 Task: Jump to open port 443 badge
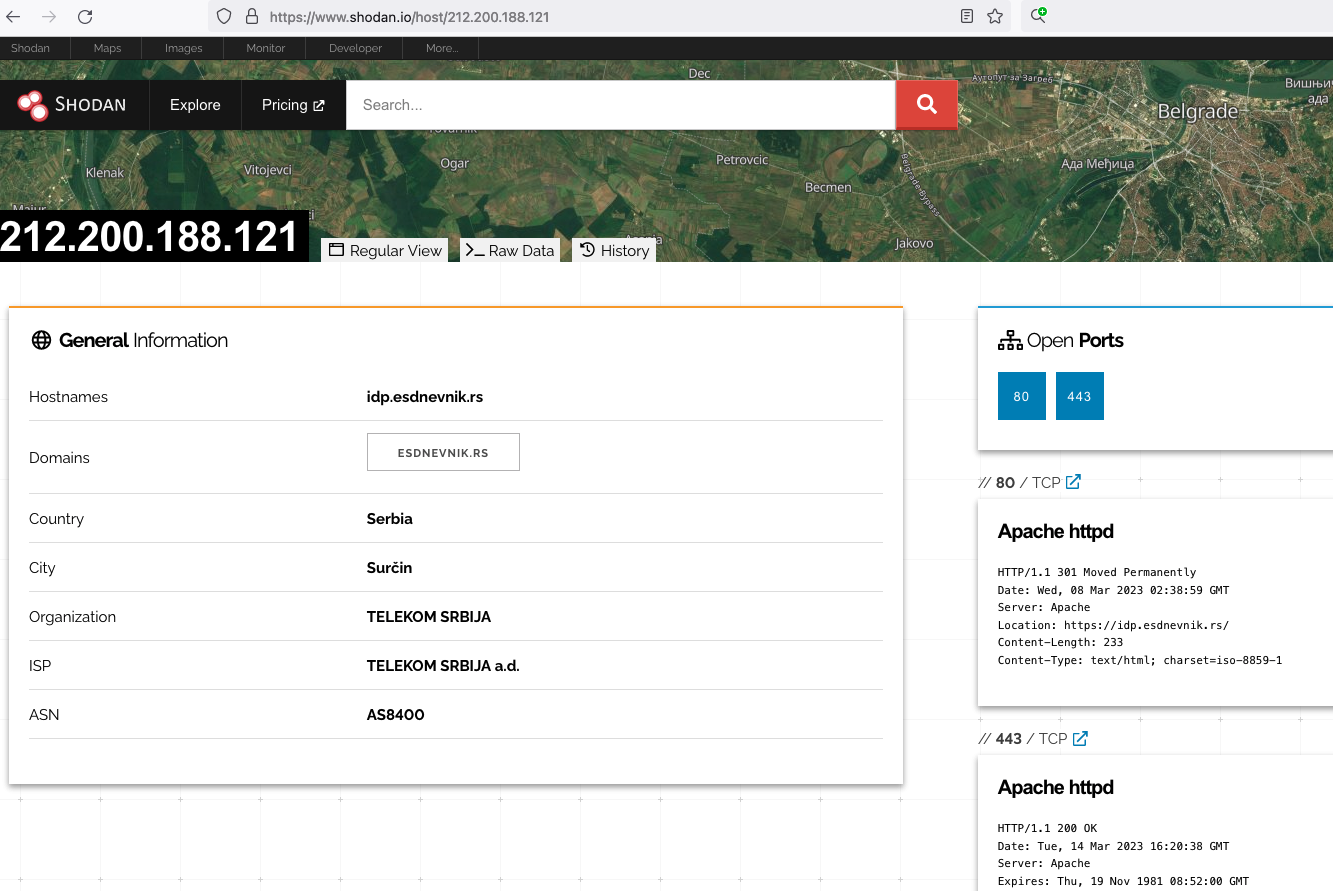[1079, 396]
